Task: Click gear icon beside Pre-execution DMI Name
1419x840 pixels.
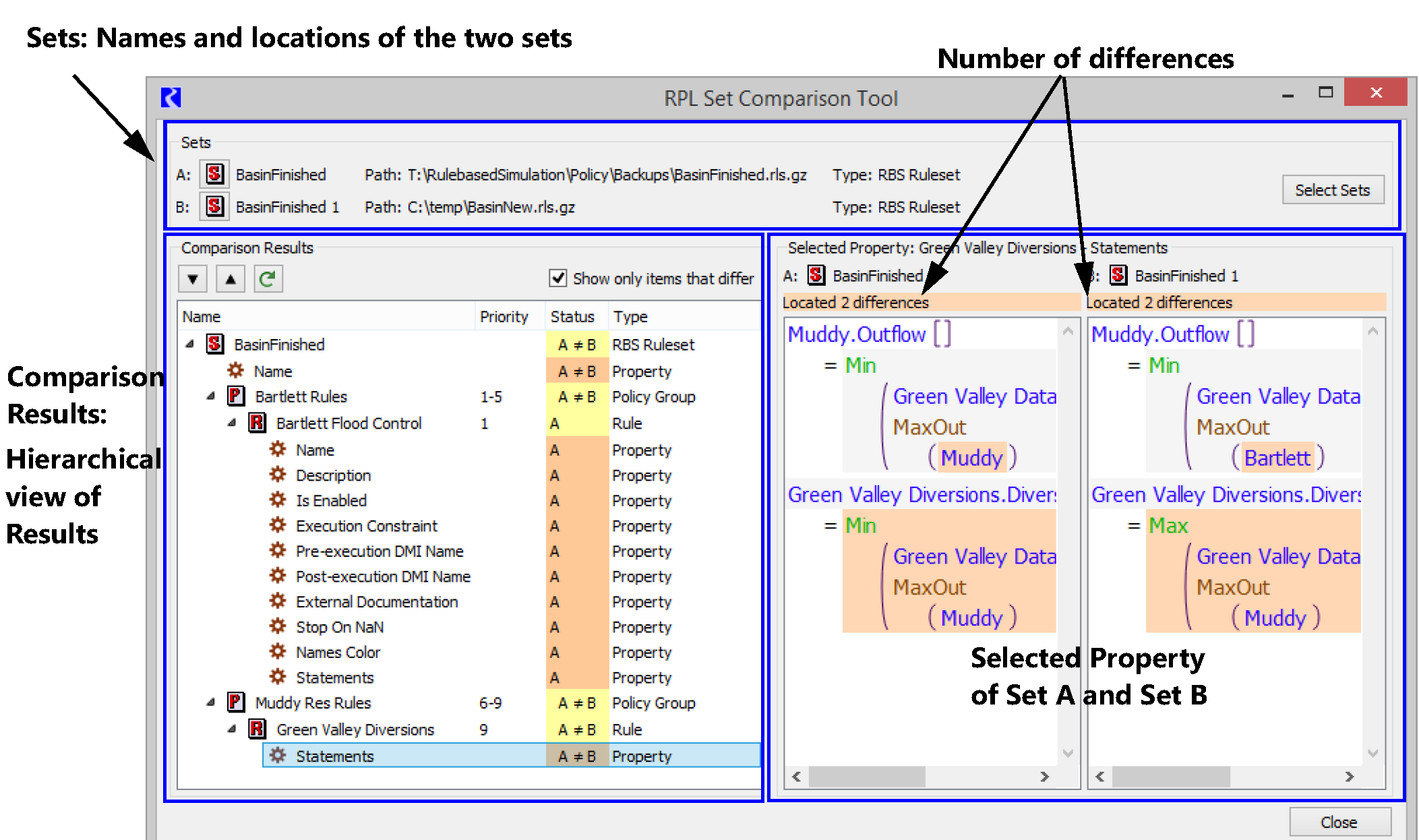Action: [x=278, y=551]
